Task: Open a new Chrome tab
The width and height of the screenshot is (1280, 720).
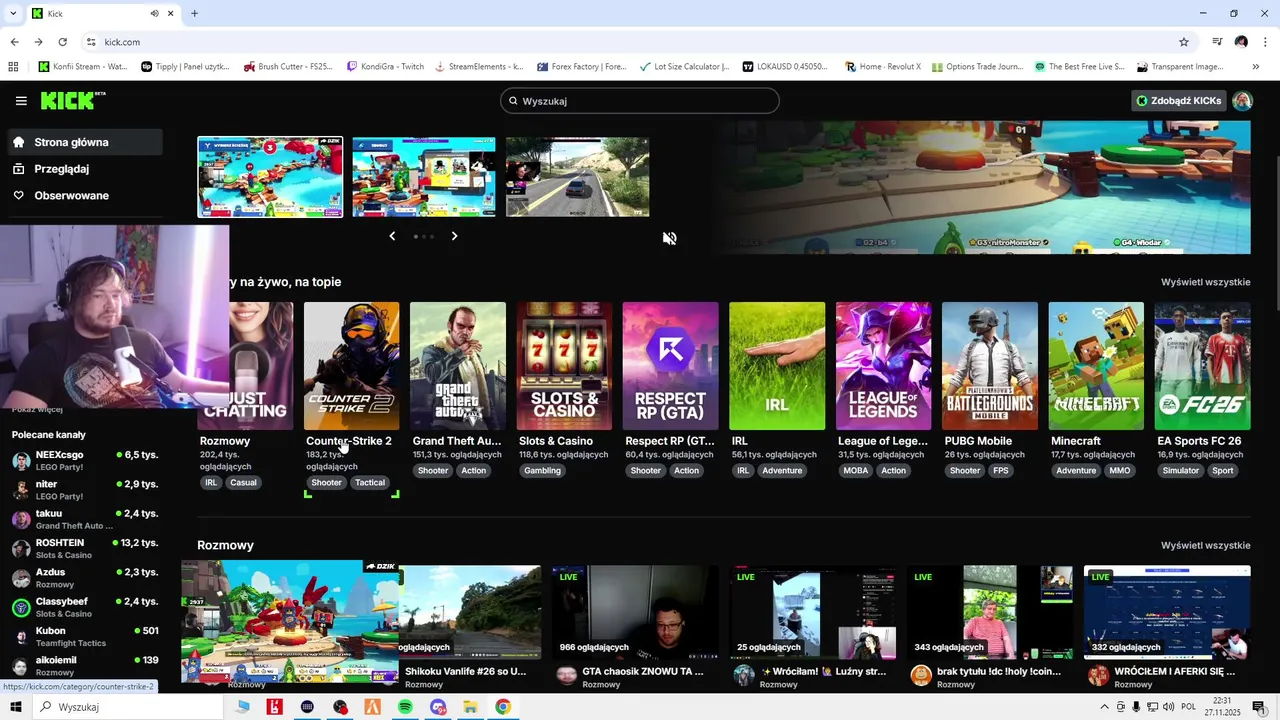Action: (194, 13)
